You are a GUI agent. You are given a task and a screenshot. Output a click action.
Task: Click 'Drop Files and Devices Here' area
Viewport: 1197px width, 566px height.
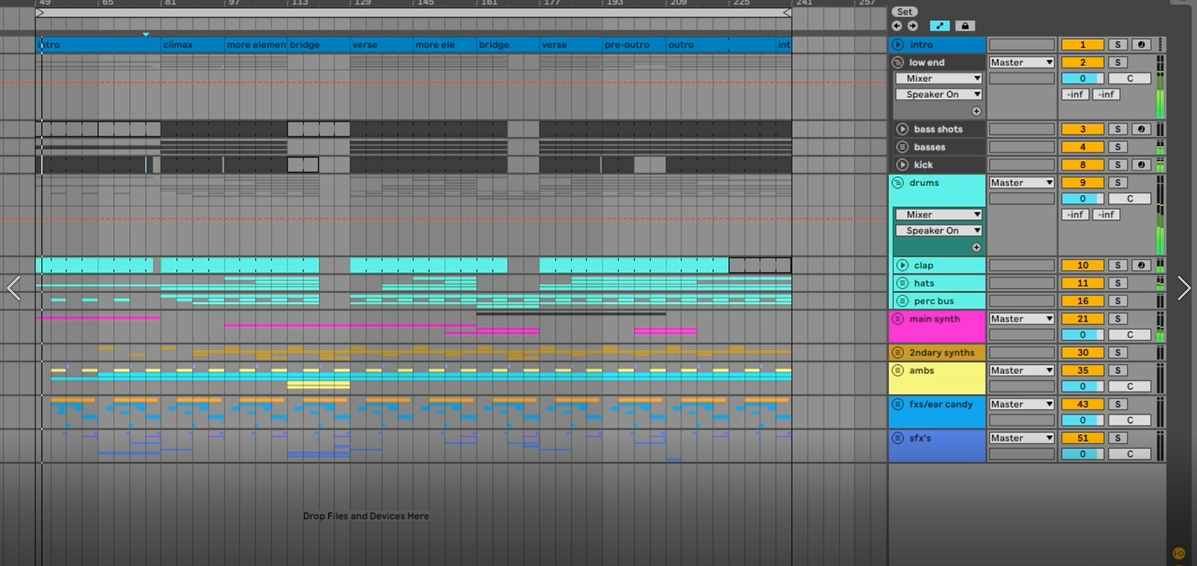(x=366, y=516)
